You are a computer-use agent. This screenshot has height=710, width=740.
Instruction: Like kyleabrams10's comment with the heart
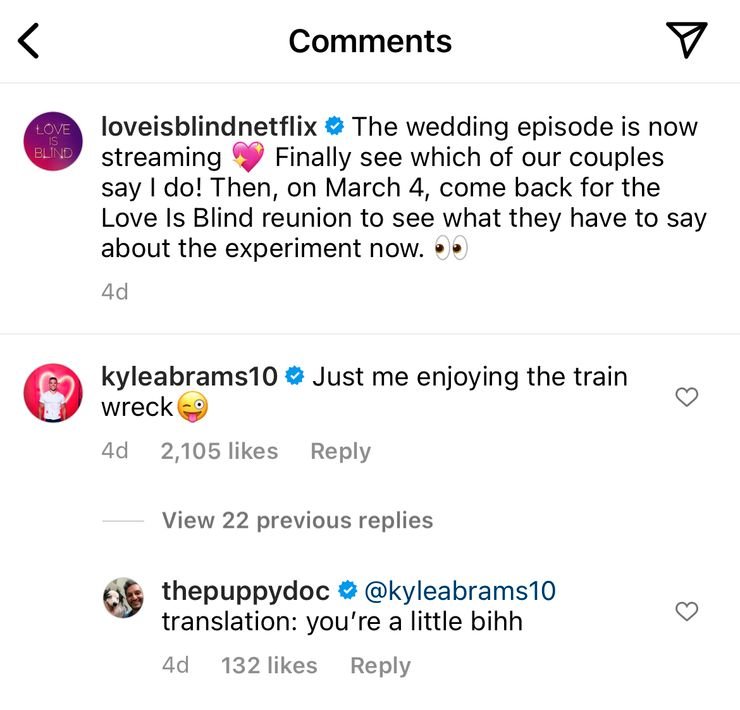point(686,398)
